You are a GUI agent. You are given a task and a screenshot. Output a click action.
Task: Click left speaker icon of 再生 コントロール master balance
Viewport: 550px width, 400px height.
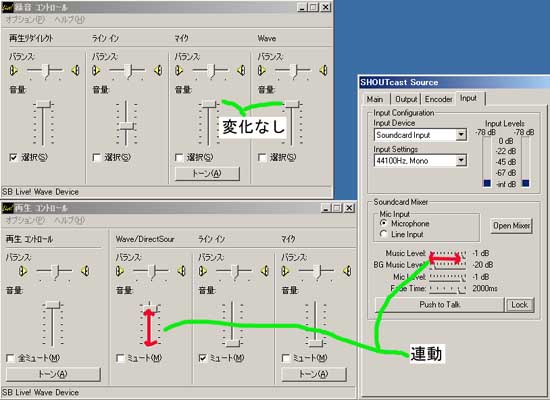(23, 271)
